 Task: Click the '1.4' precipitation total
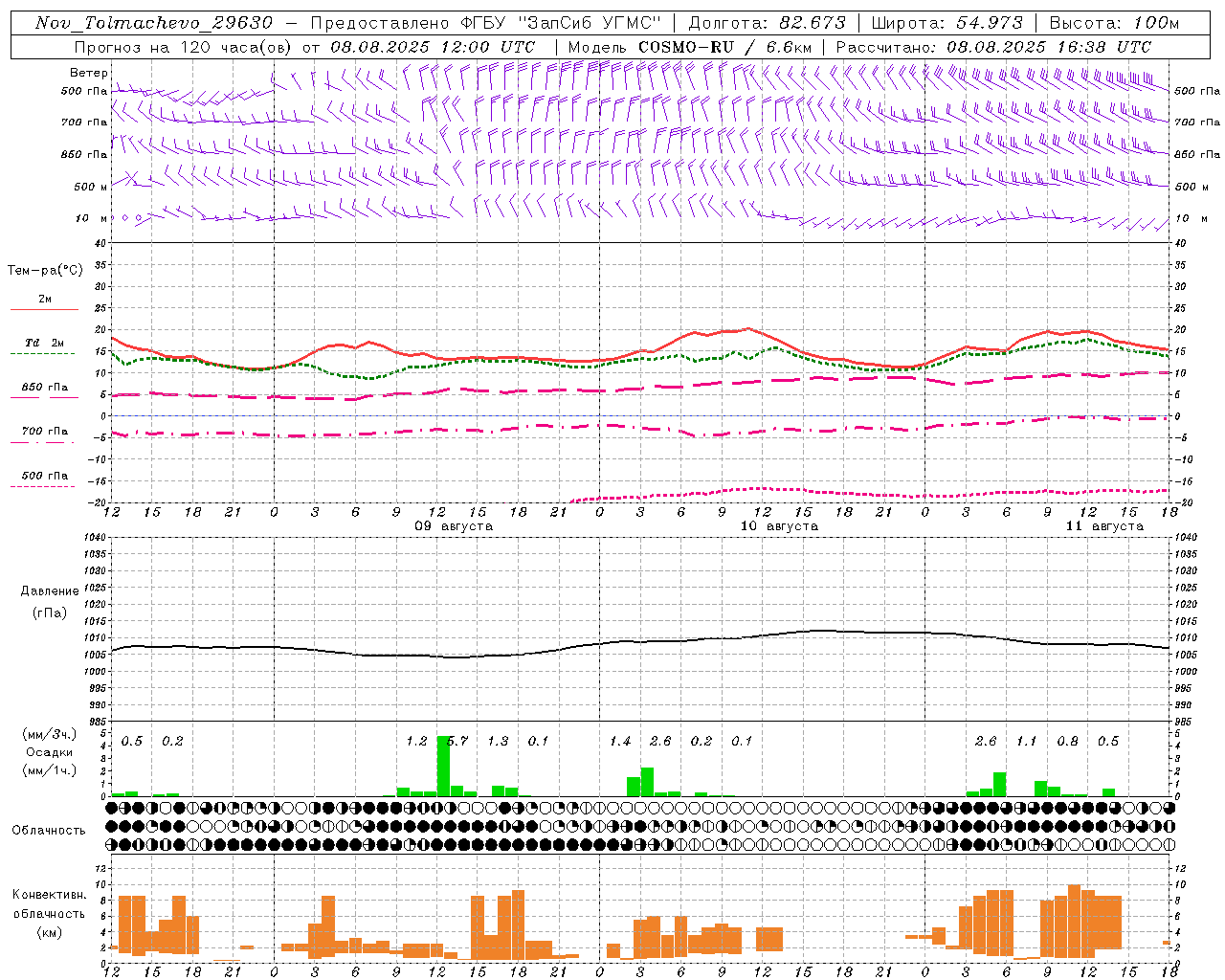(620, 741)
